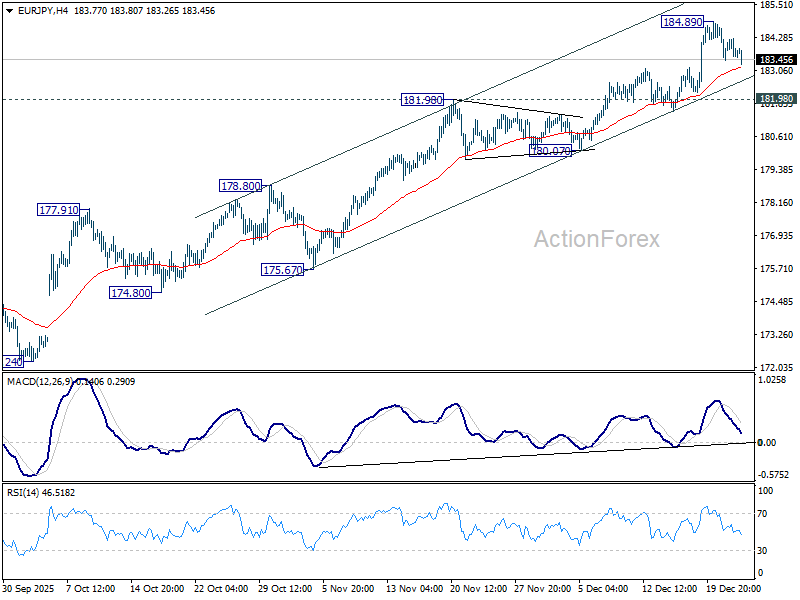The image size is (800, 600).
Task: Select the 180.07 consolidation price box
Action: pyautogui.click(x=548, y=150)
